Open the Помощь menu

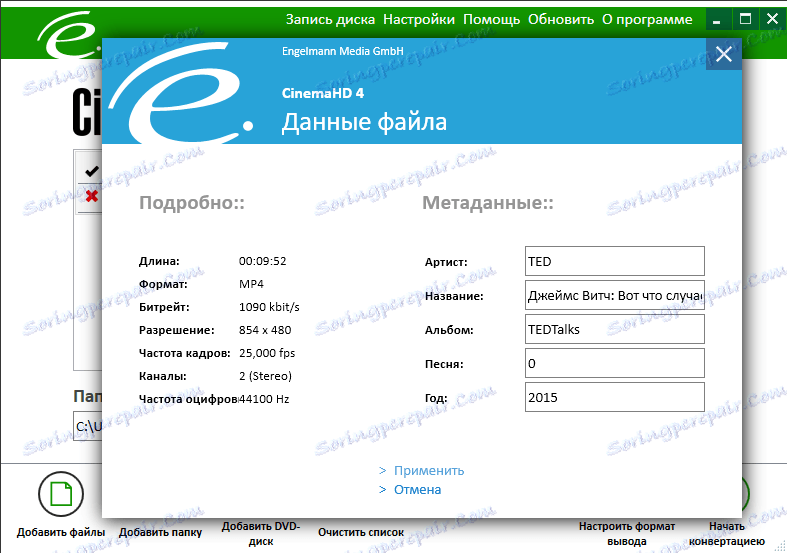tap(491, 20)
